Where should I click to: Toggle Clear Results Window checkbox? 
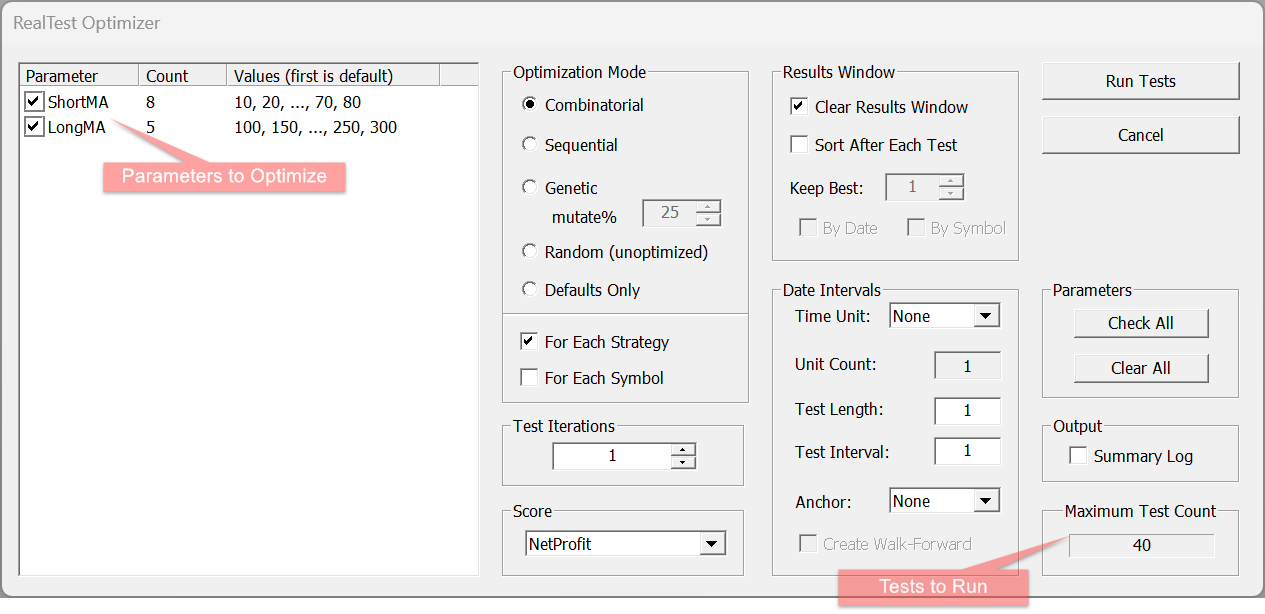click(x=799, y=107)
